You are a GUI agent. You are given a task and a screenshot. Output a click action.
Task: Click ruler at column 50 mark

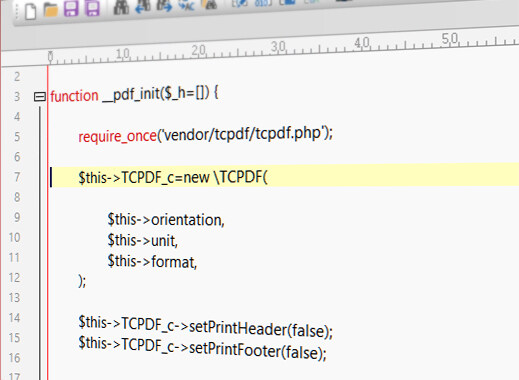pos(450,39)
